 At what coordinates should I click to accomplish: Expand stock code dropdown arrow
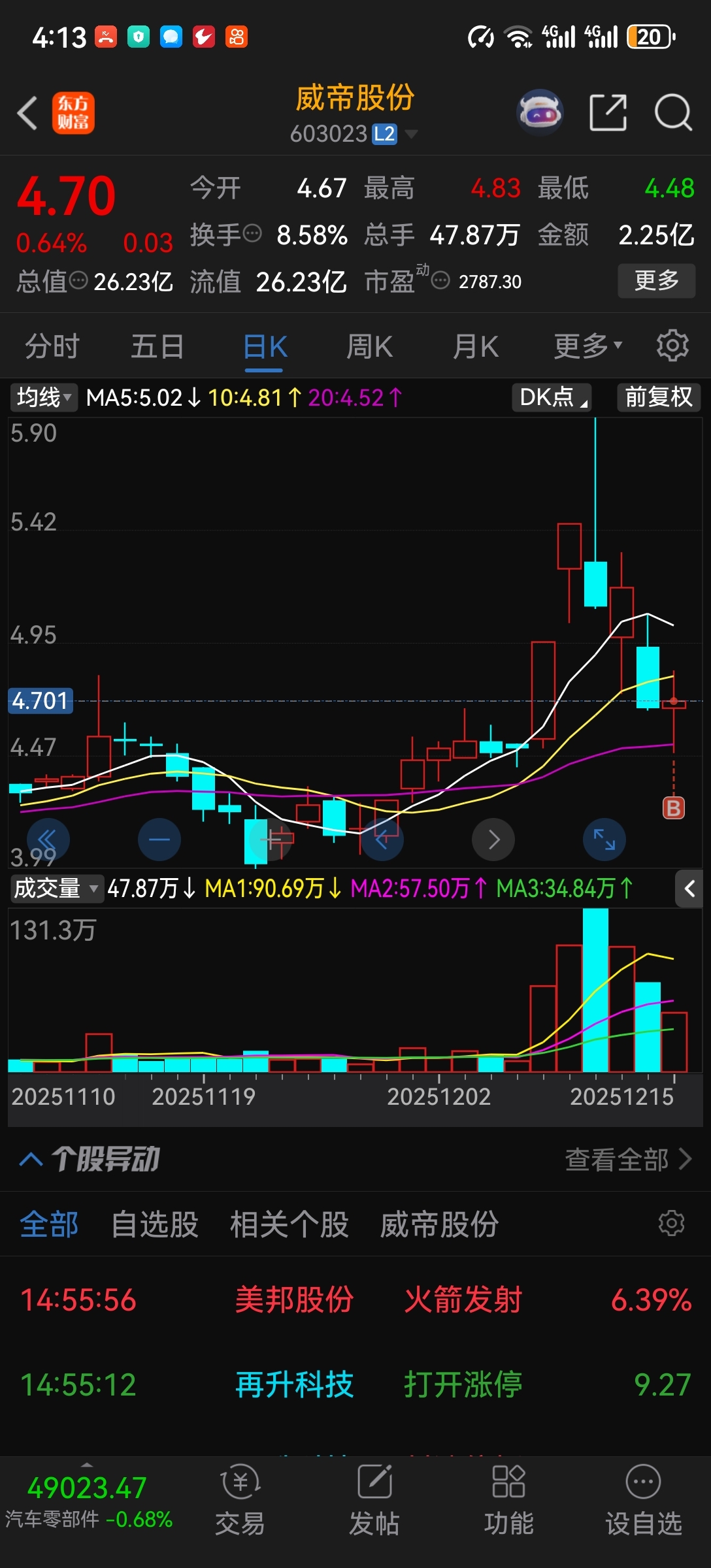411,135
